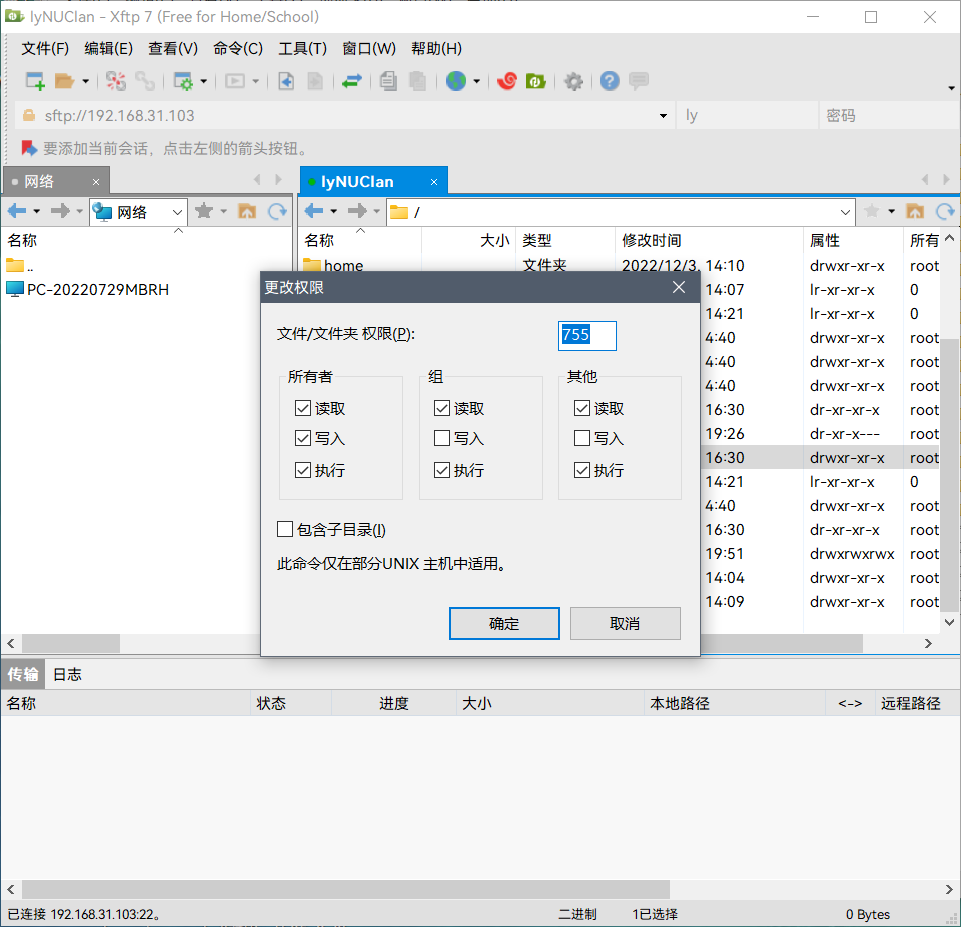Screen dimensions: 961x927
Task: Click the local pane favorites star icon
Action: (x=203, y=211)
